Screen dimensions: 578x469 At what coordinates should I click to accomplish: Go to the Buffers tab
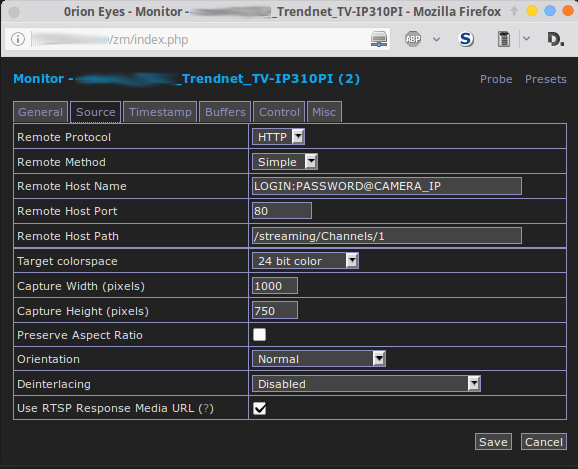tap(225, 112)
